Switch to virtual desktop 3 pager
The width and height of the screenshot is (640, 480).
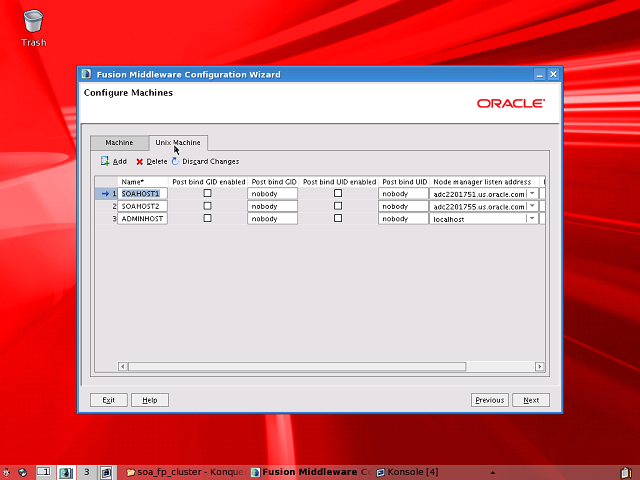point(87,472)
